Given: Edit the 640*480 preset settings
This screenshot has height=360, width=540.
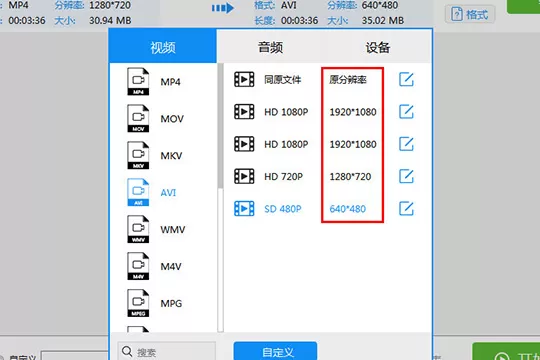Looking at the screenshot, I should point(406,209).
